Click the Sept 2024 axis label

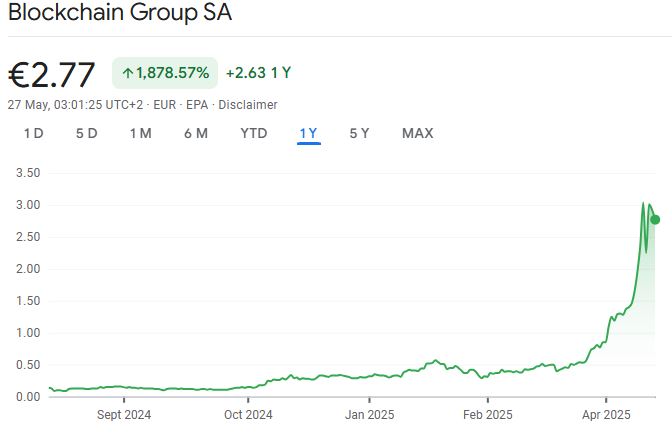pos(124,414)
